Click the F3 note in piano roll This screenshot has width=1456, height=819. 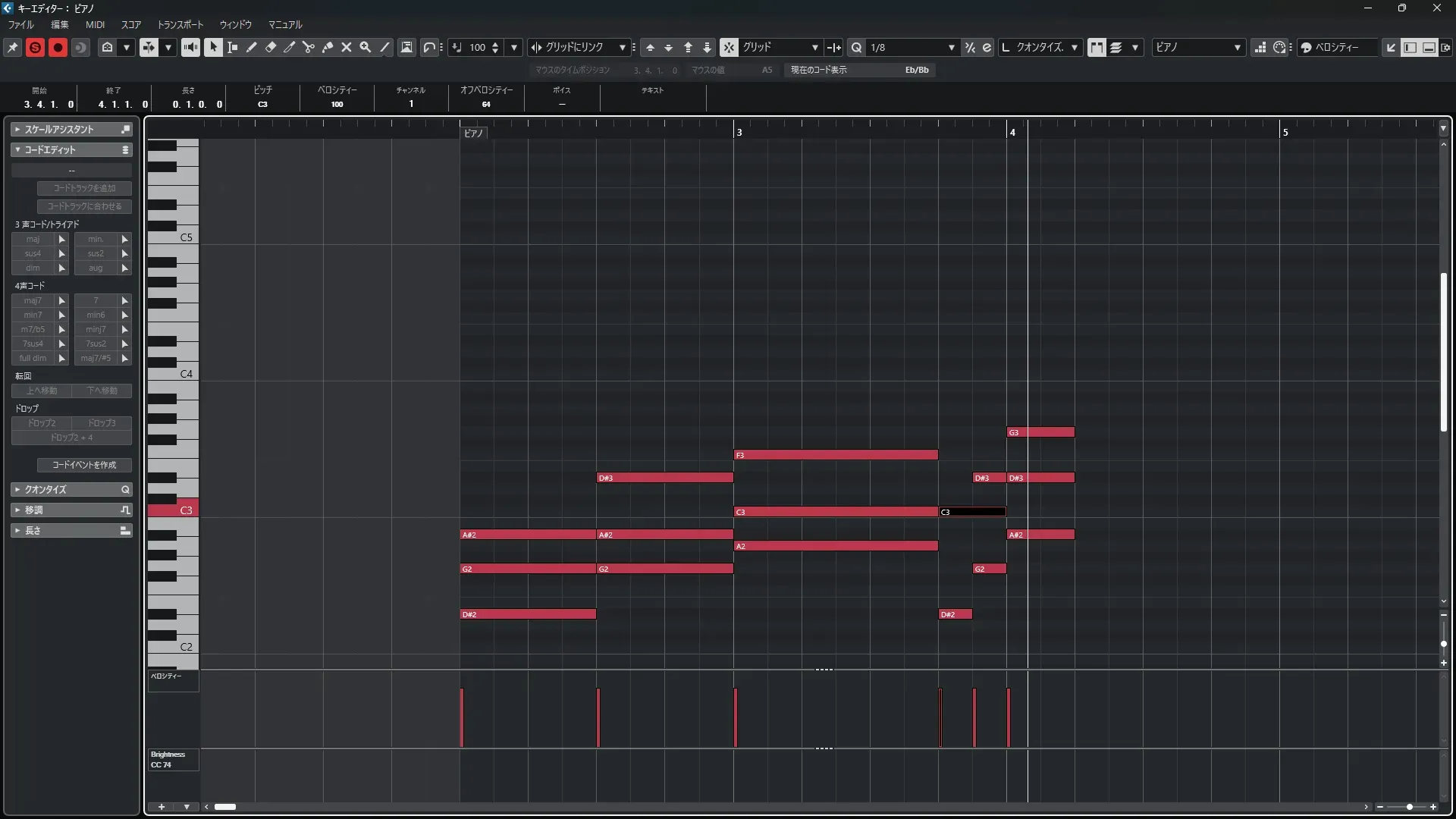(836, 455)
